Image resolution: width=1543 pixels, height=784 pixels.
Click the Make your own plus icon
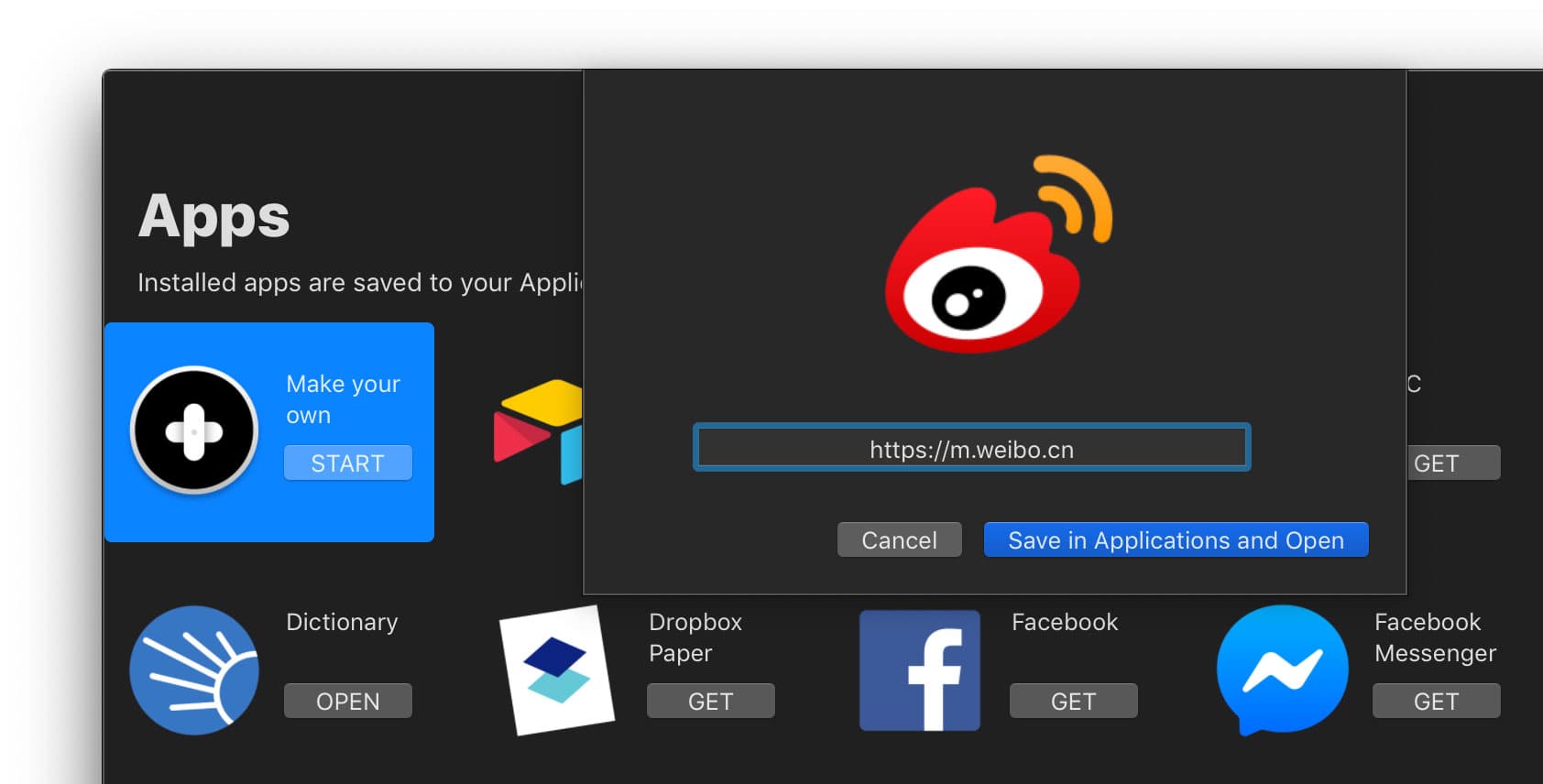(x=194, y=430)
